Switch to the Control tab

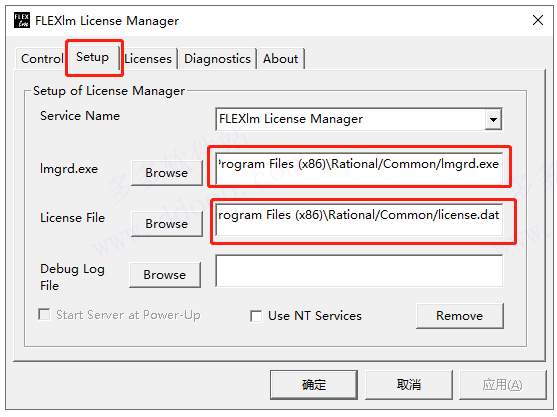[42, 59]
